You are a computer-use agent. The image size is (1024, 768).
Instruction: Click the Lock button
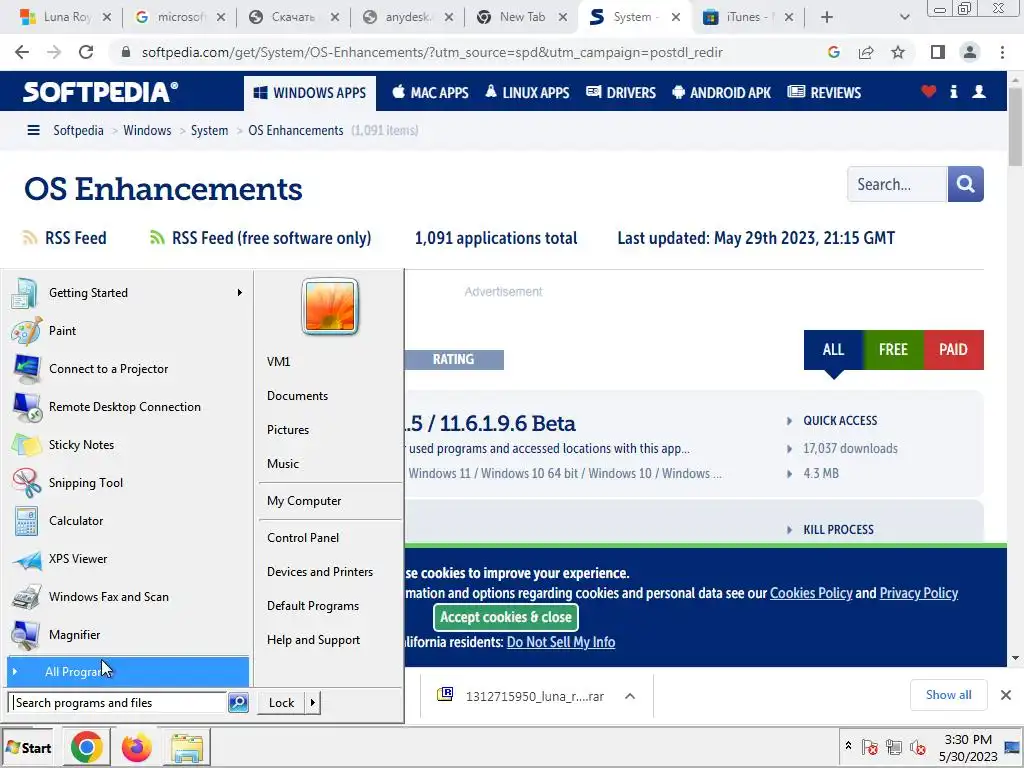pyautogui.click(x=281, y=703)
